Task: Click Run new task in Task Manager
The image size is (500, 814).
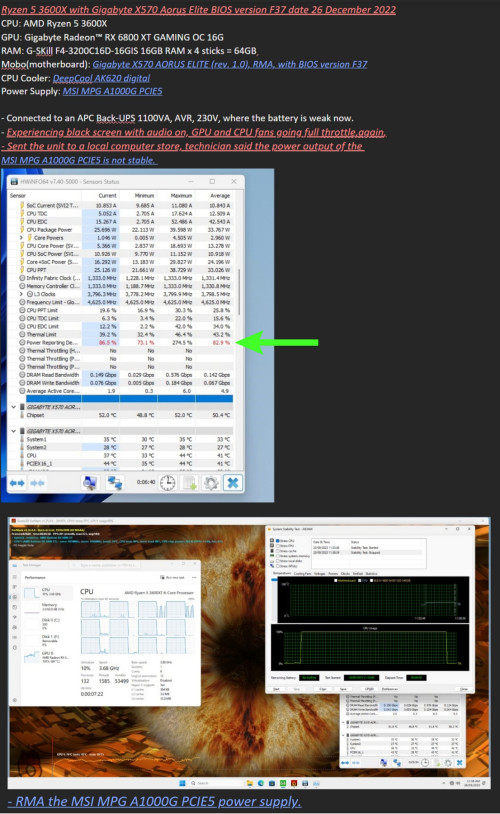Action: coord(172,577)
